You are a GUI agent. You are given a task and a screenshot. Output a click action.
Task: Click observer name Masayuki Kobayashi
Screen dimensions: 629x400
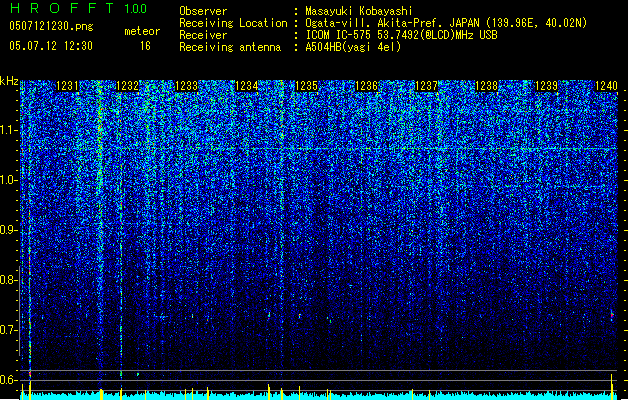(359, 11)
